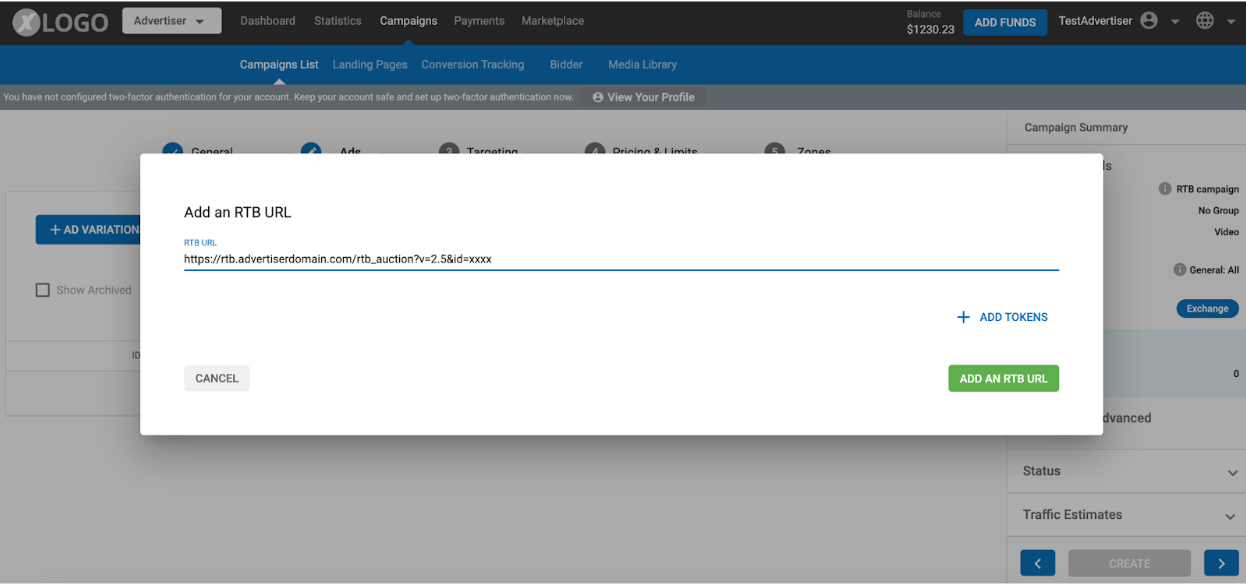The width and height of the screenshot is (1246, 584).
Task: Click the globe language icon
Action: (1204, 20)
